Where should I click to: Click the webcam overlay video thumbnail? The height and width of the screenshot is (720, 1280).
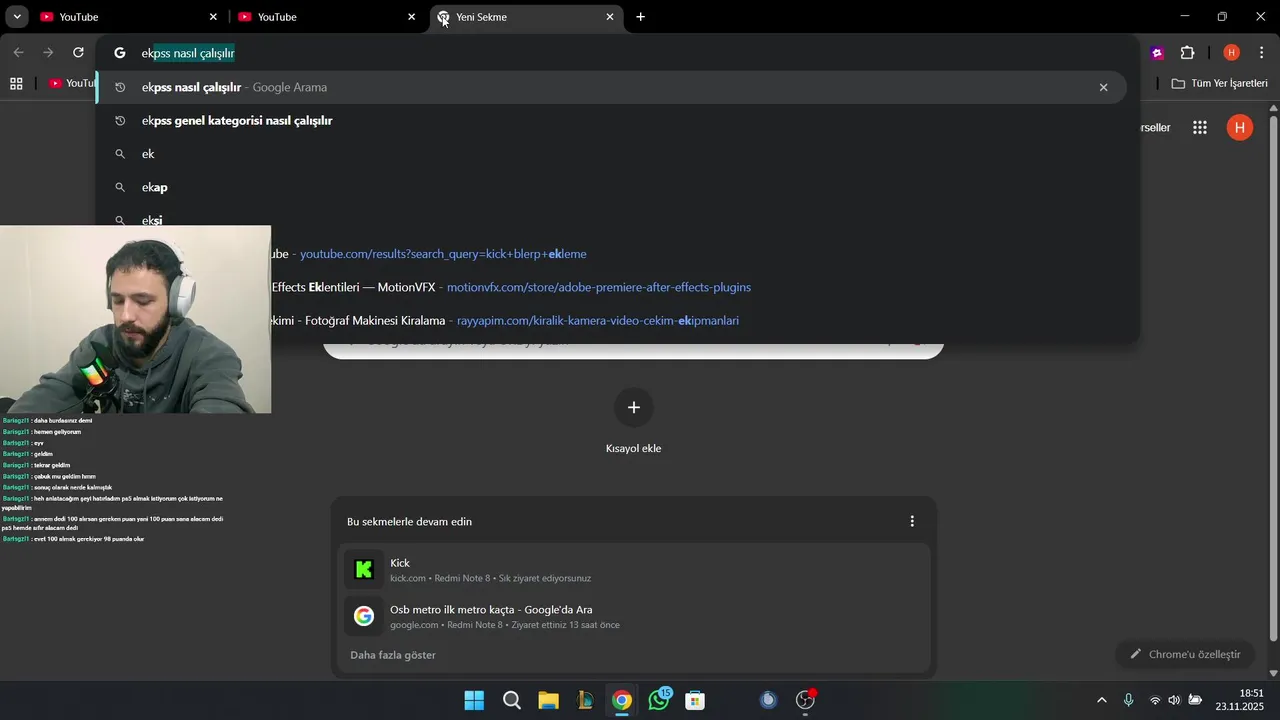[x=135, y=319]
